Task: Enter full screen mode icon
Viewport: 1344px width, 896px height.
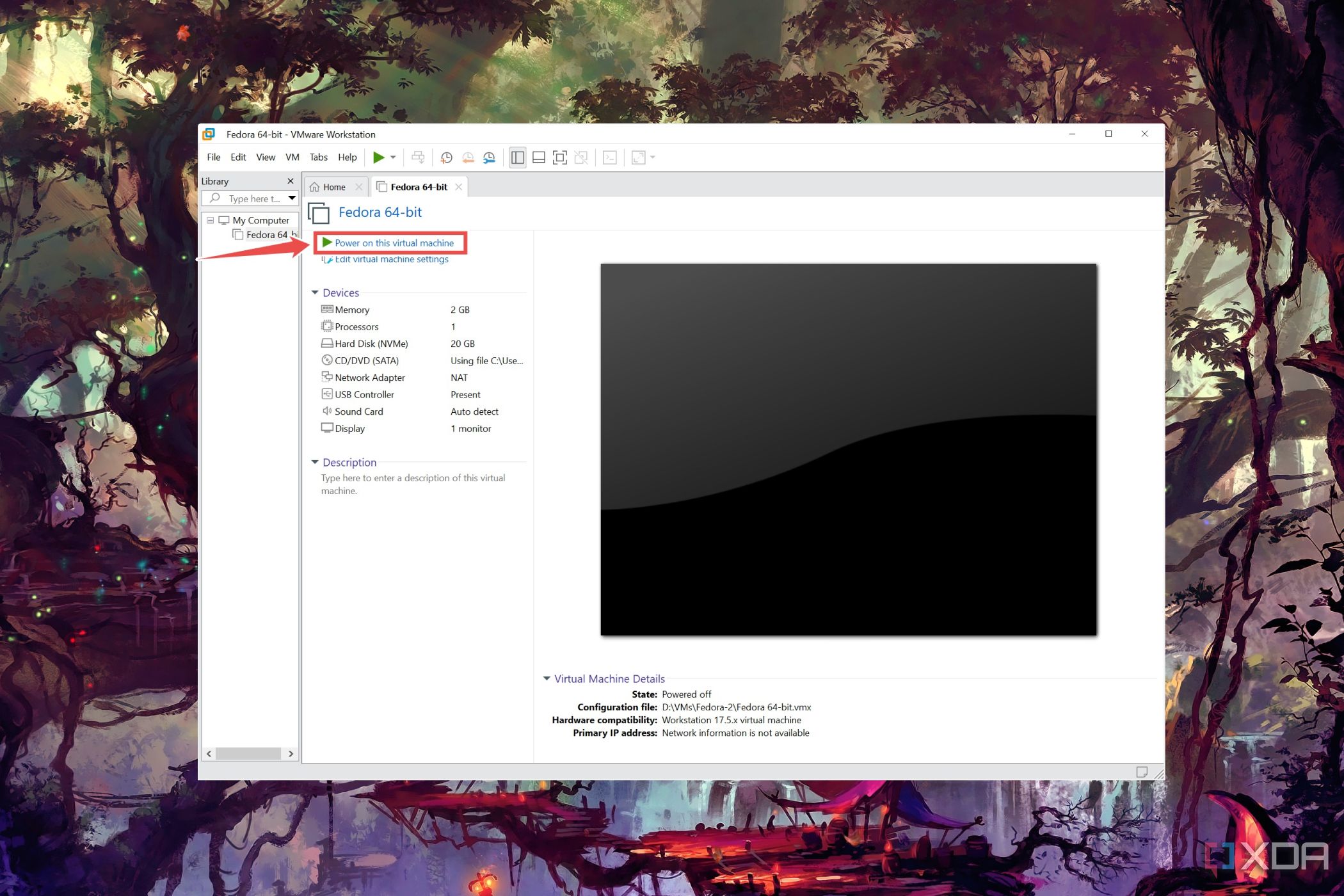Action: pos(560,157)
